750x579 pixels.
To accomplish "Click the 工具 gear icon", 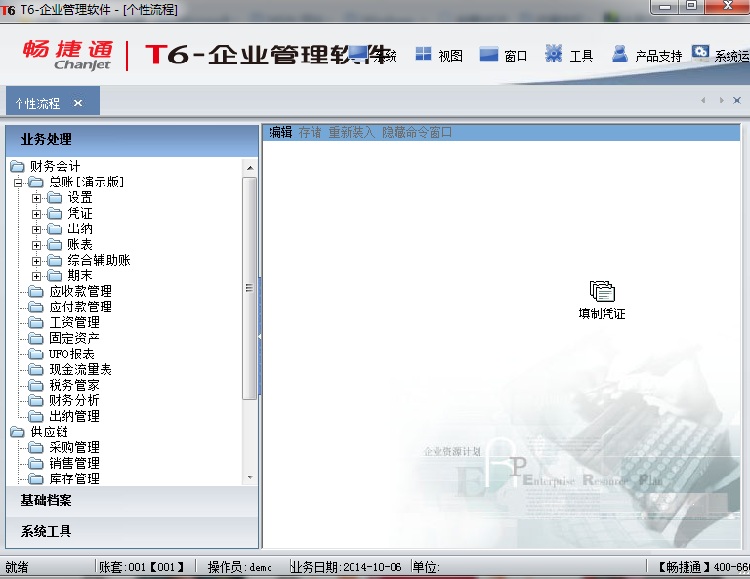I will [553, 54].
